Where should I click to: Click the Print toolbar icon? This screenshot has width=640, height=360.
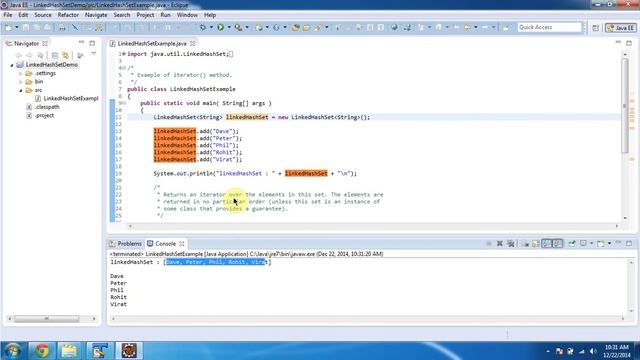[62, 27]
